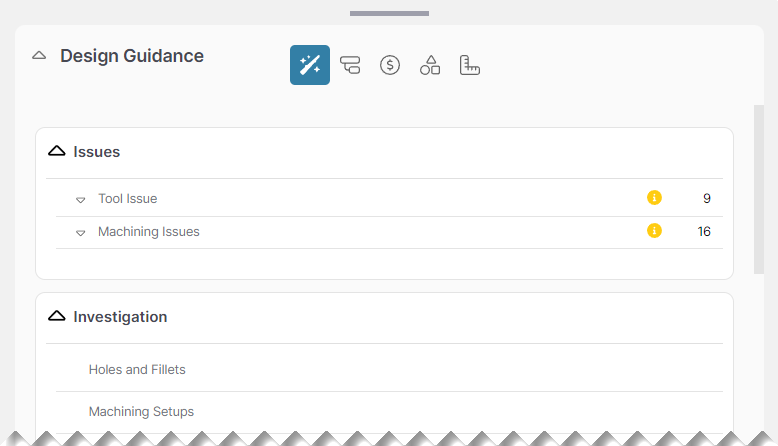
Task: Collapse the Design Guidance panel
Action: coord(39,56)
